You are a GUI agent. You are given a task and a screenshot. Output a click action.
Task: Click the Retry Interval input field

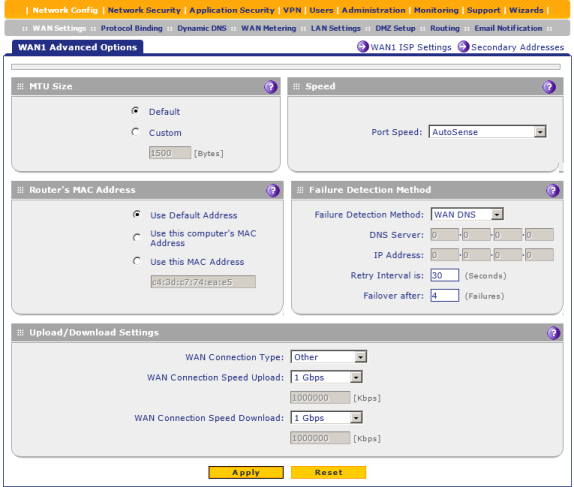[x=444, y=275]
